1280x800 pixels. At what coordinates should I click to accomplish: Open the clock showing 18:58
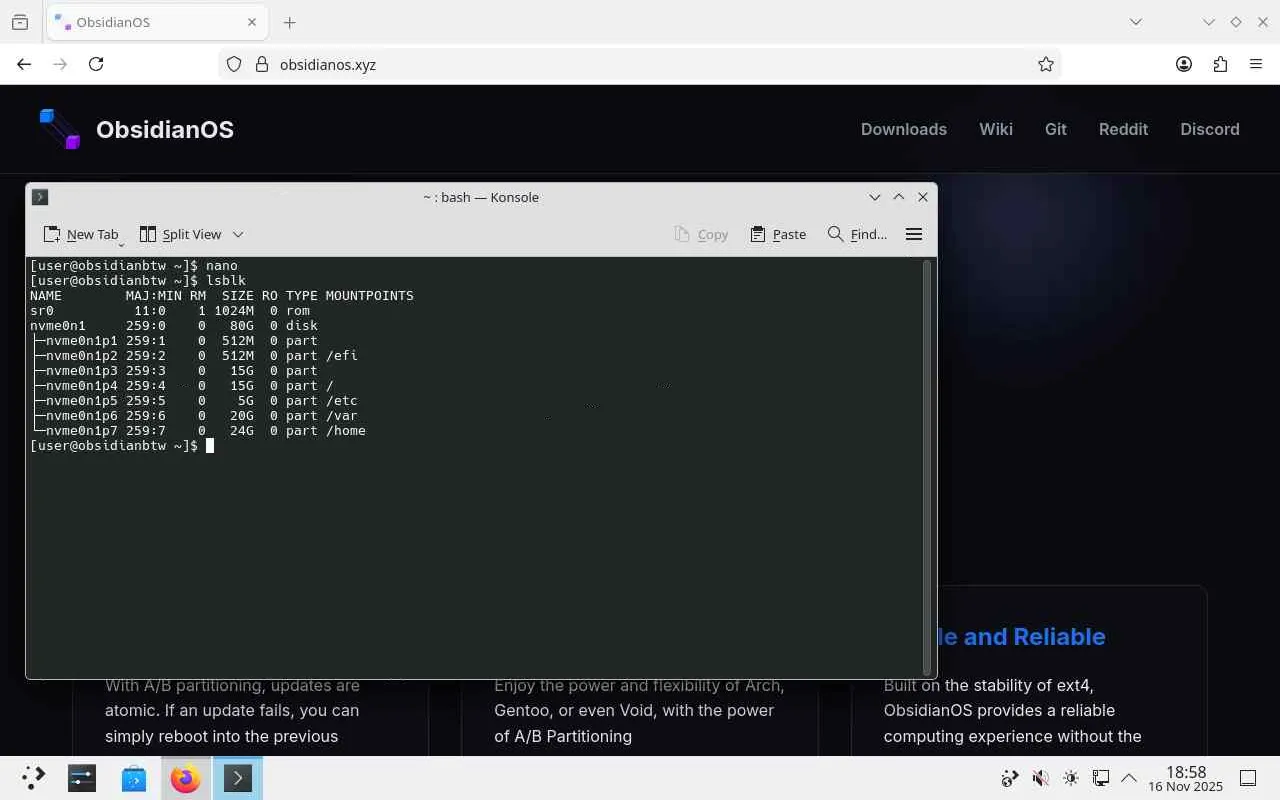pyautogui.click(x=1186, y=778)
